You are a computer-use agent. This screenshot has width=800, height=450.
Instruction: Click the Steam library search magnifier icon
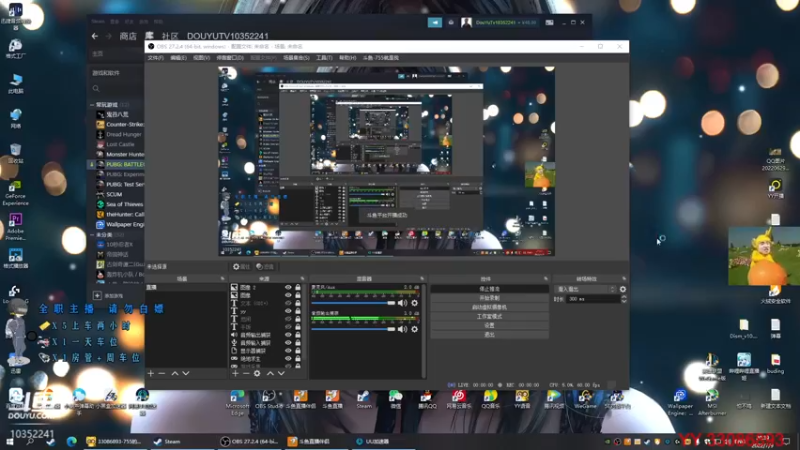point(96,89)
